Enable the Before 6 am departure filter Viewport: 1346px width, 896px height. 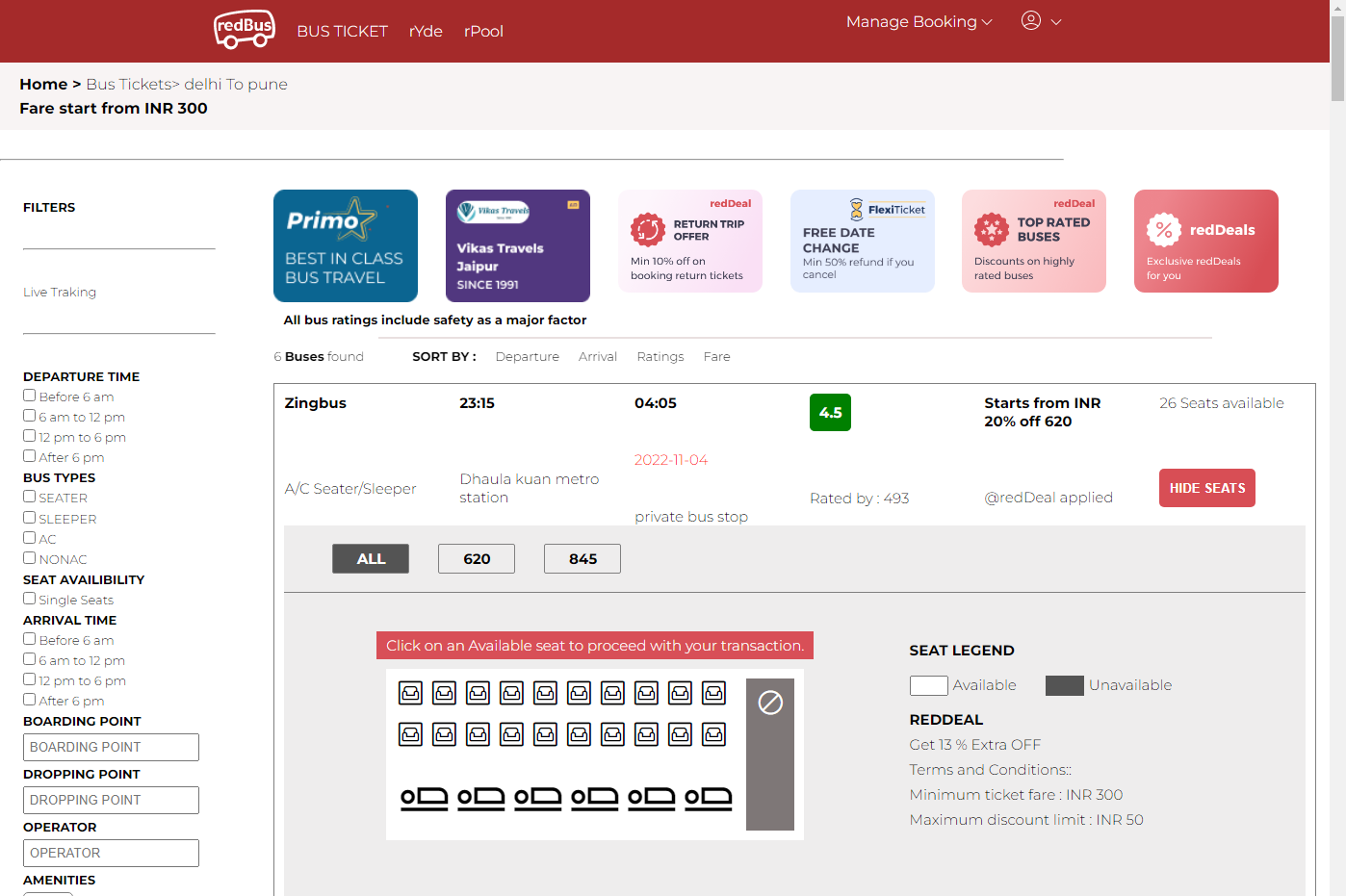30,396
